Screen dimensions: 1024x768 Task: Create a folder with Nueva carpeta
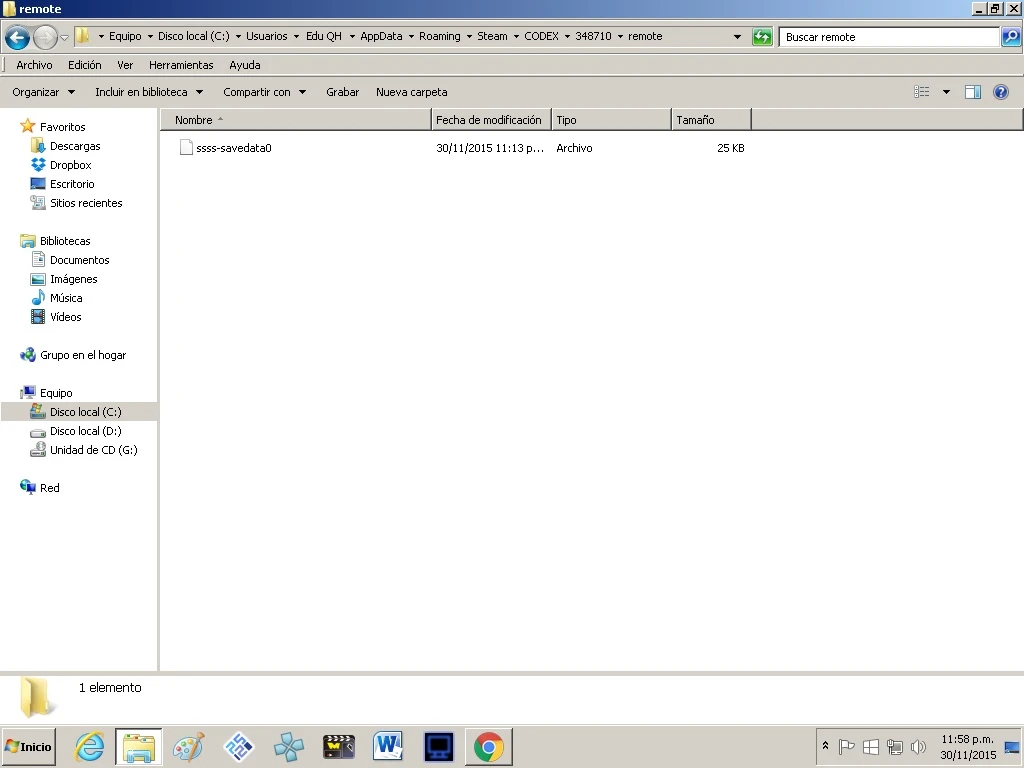coord(411,92)
